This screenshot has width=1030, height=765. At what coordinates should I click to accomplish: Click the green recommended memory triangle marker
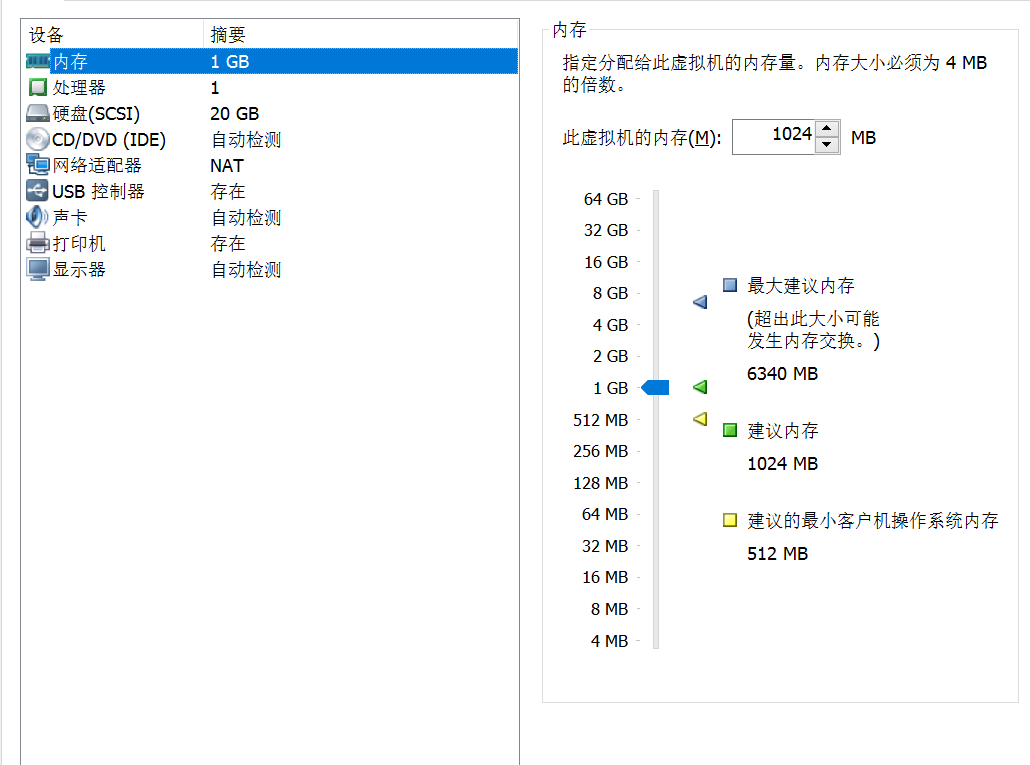click(700, 387)
